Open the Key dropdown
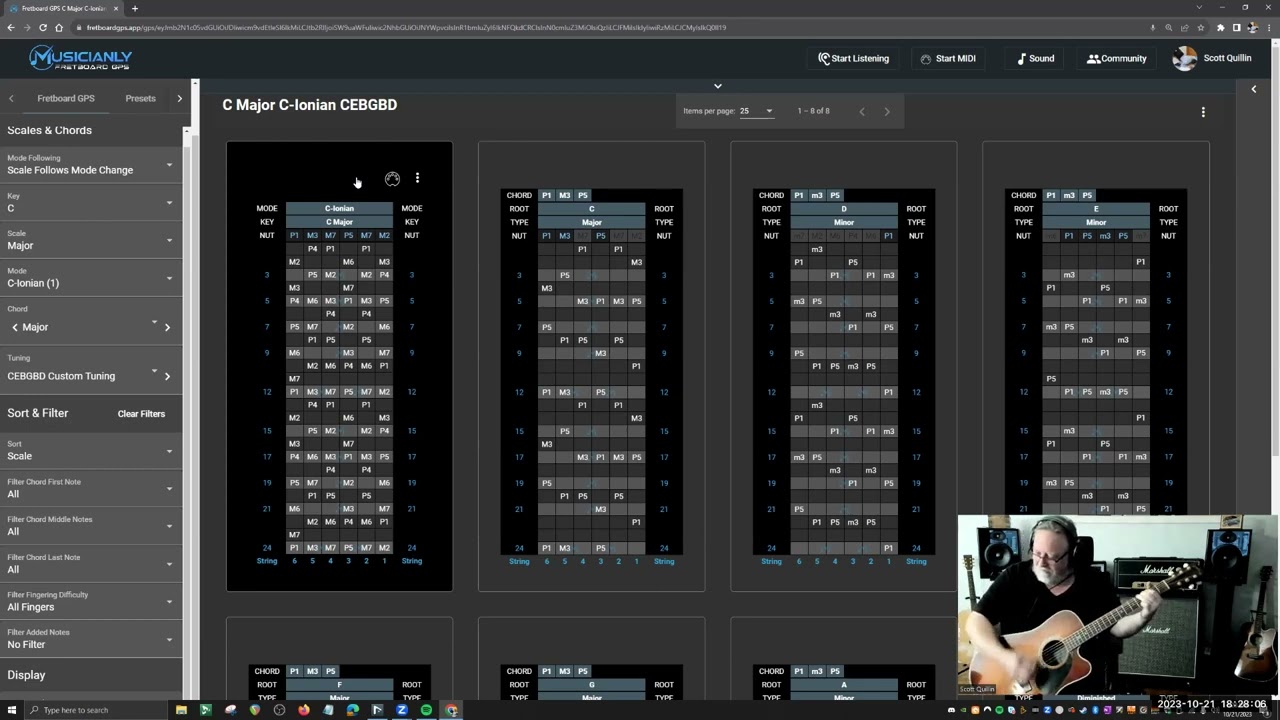The height and width of the screenshot is (720, 1280). pyautogui.click(x=90, y=203)
